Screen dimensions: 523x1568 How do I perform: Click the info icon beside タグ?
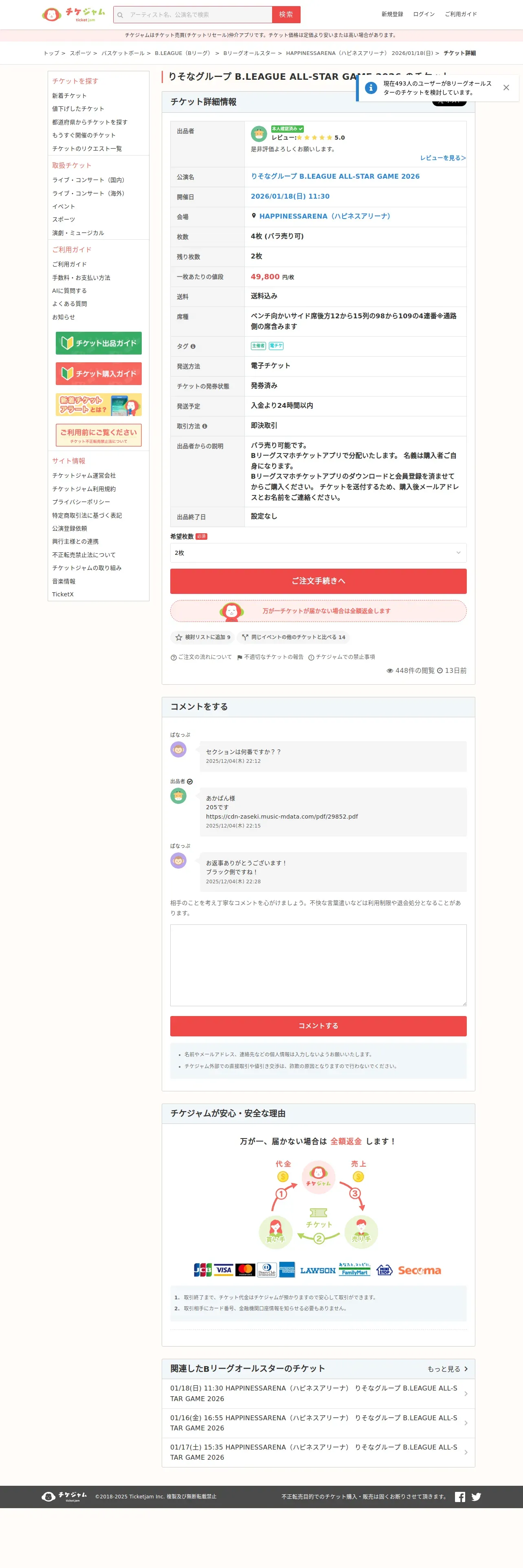(x=193, y=346)
